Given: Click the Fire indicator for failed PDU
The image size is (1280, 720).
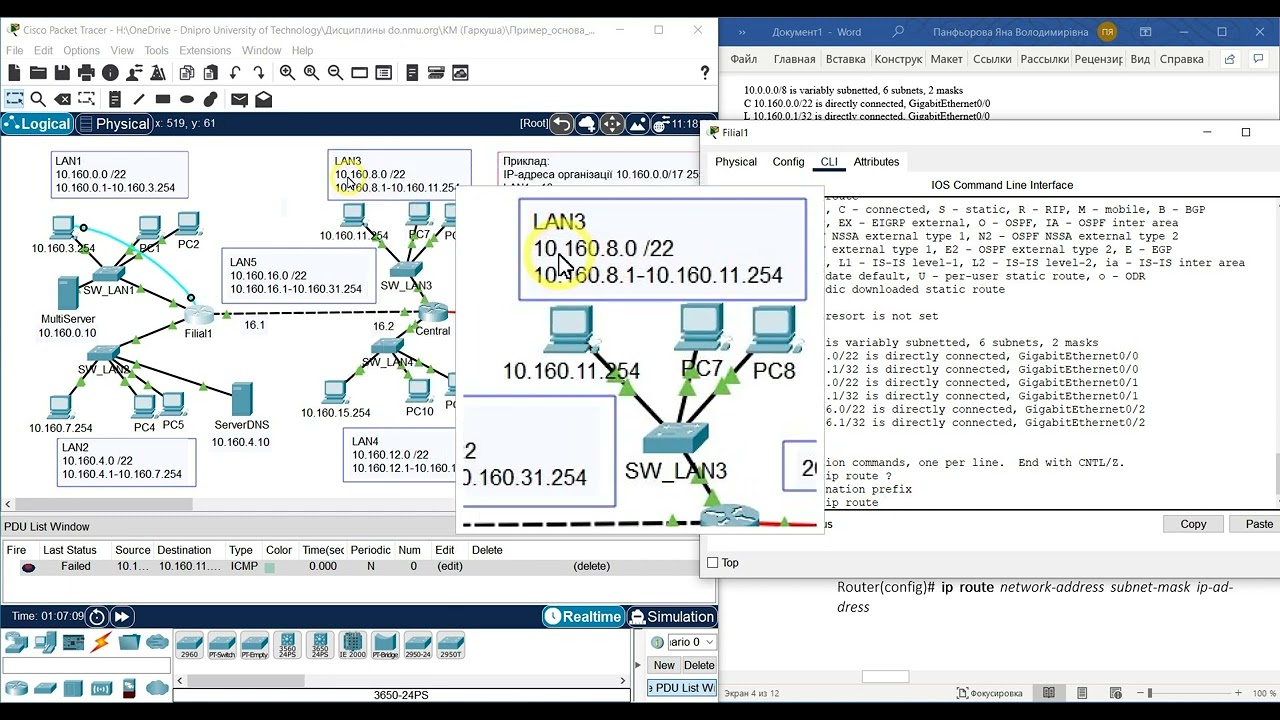Looking at the screenshot, I should click(28, 567).
